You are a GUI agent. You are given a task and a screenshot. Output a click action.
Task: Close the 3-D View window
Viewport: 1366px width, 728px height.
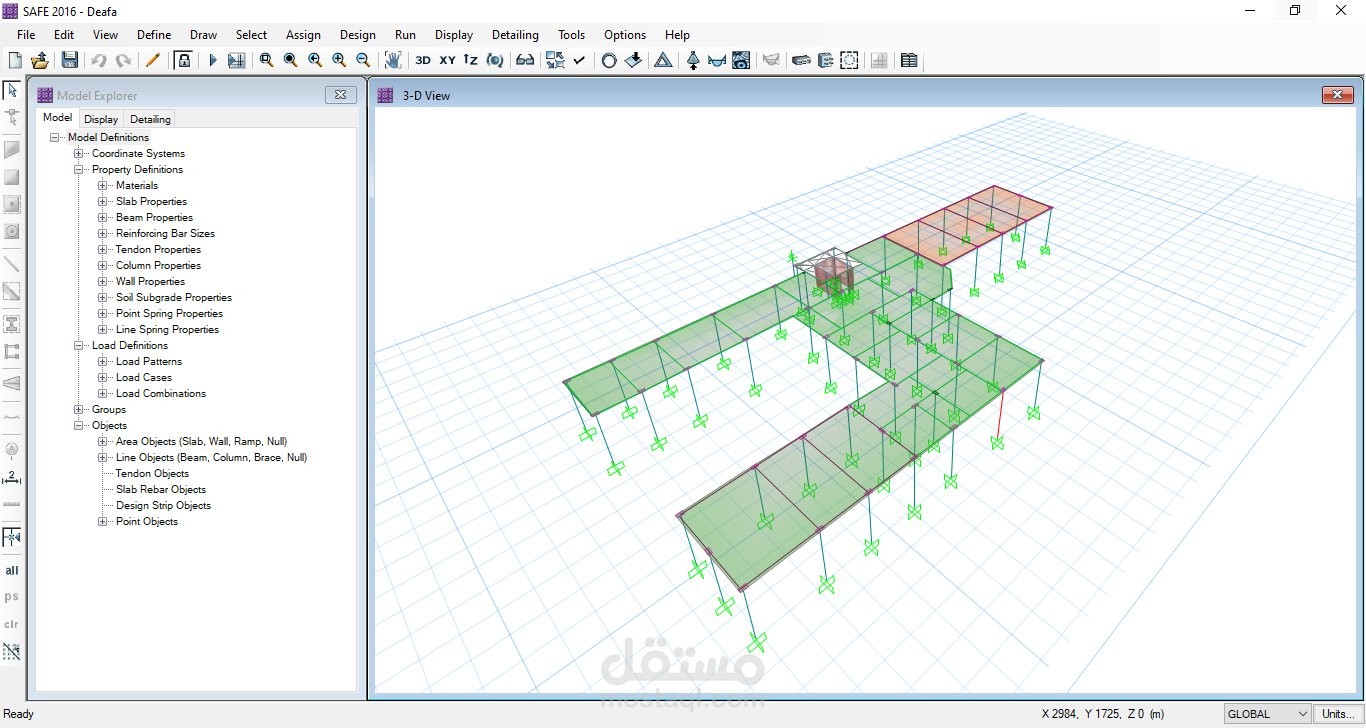click(x=1337, y=95)
